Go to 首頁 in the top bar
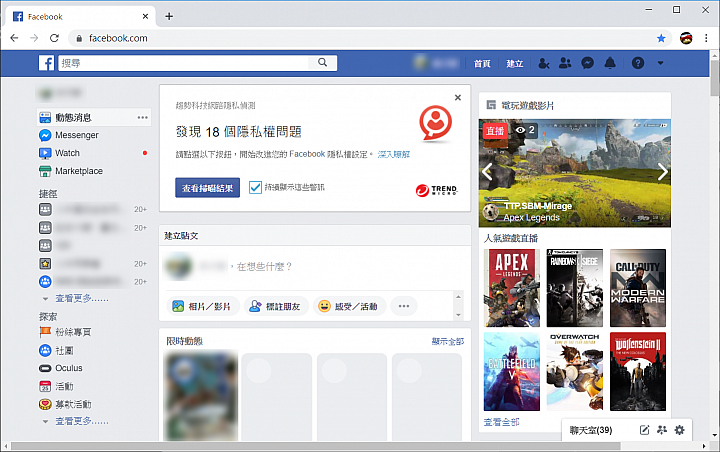 482,63
